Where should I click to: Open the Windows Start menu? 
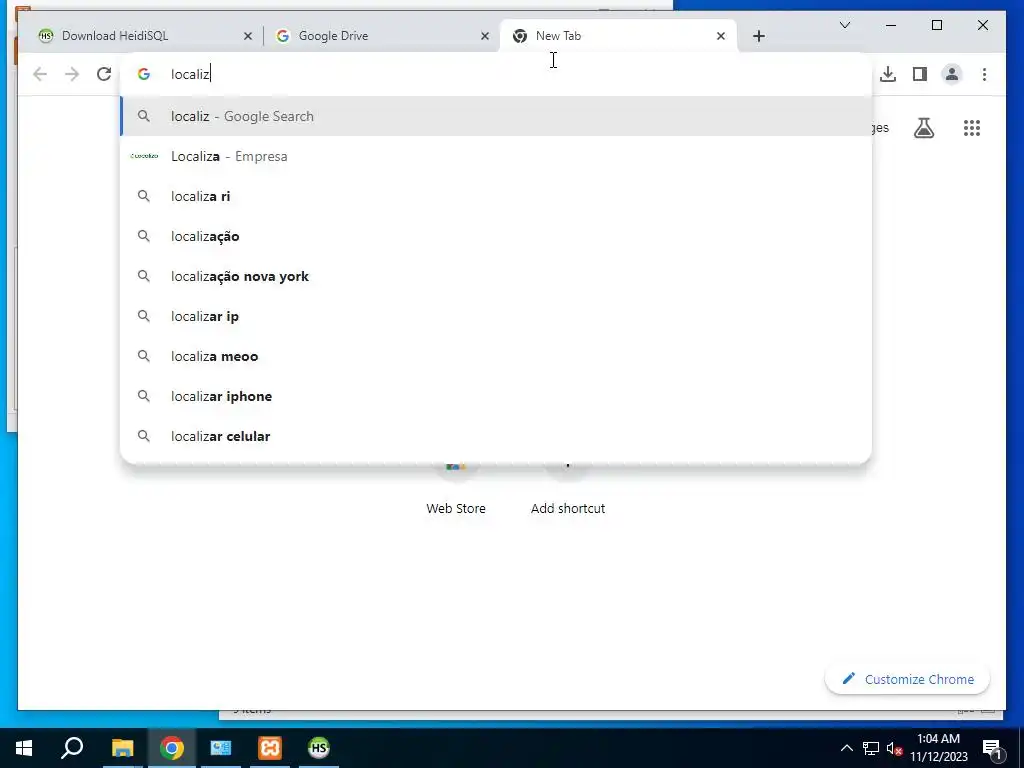pos(24,748)
